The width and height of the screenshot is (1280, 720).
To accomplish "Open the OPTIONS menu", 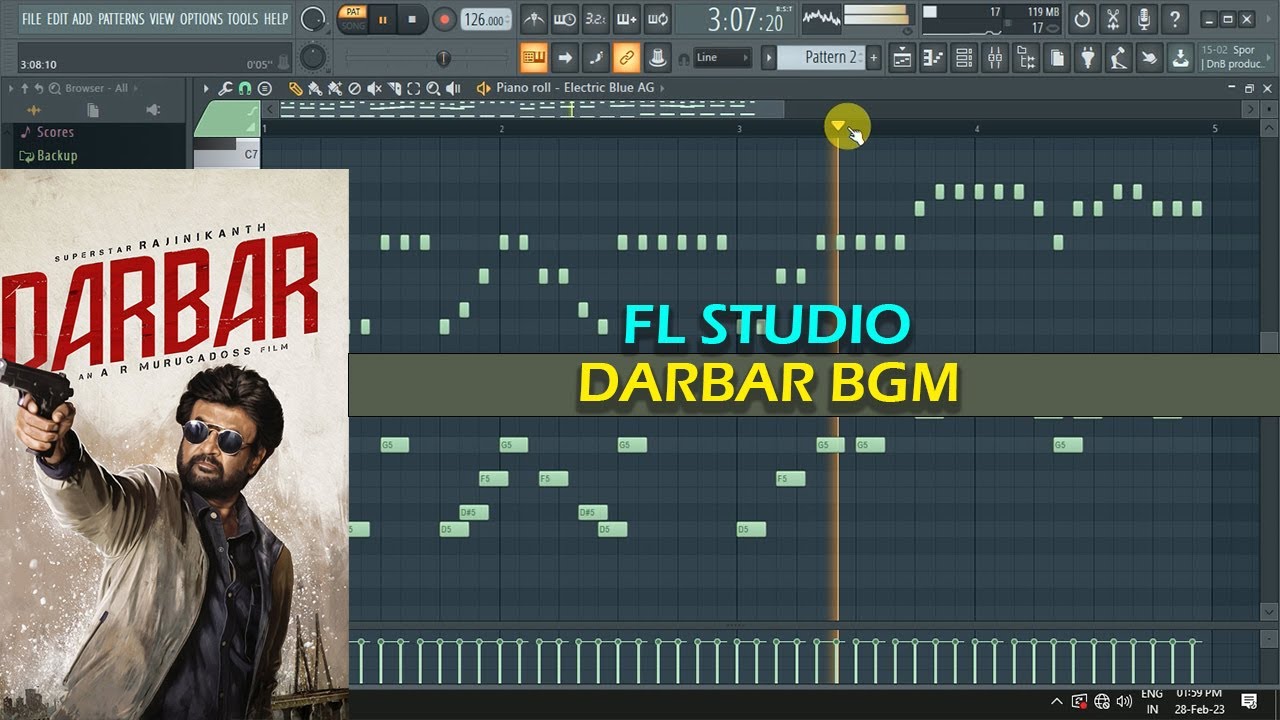I will point(201,19).
